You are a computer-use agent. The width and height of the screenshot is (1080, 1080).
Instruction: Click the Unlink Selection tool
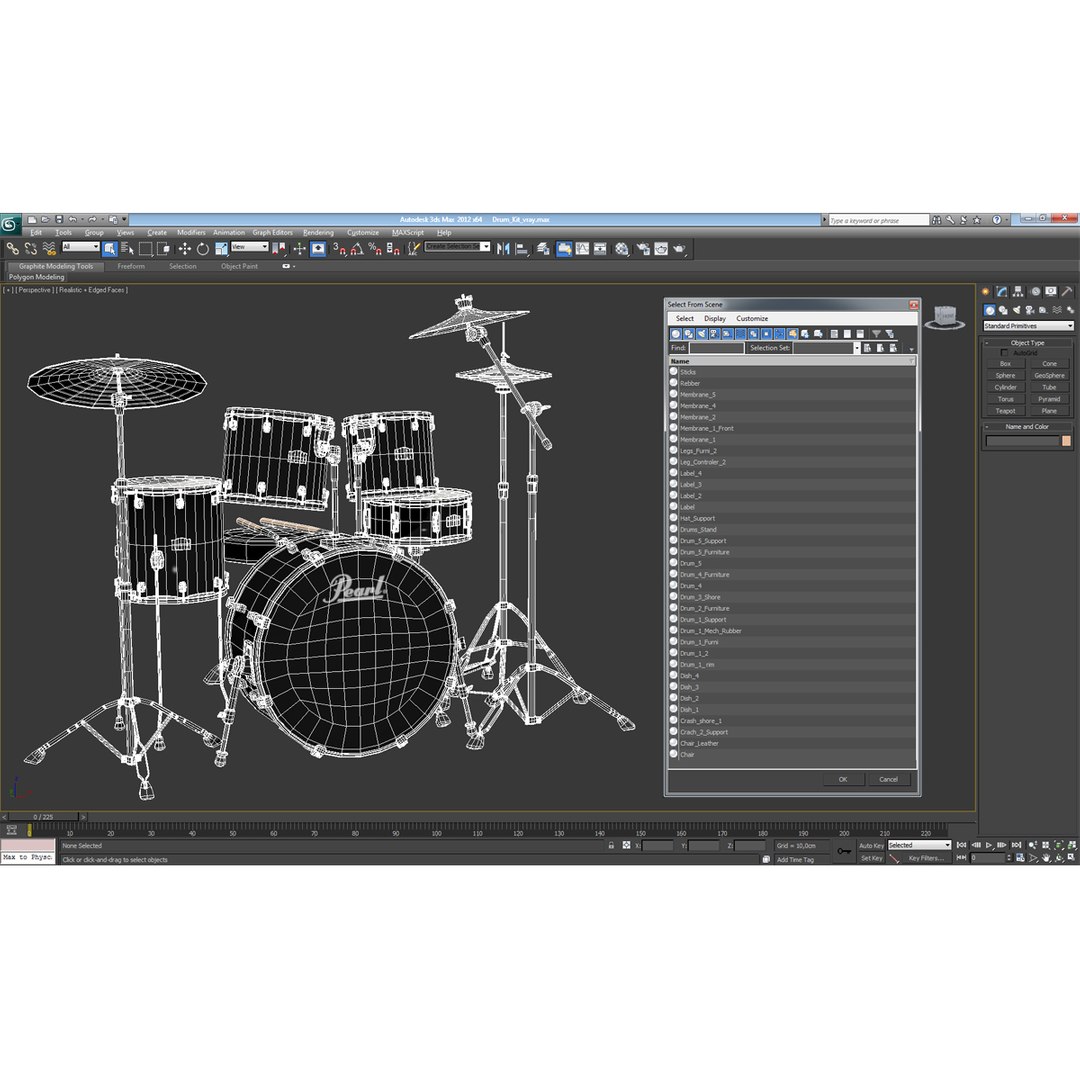tap(31, 249)
